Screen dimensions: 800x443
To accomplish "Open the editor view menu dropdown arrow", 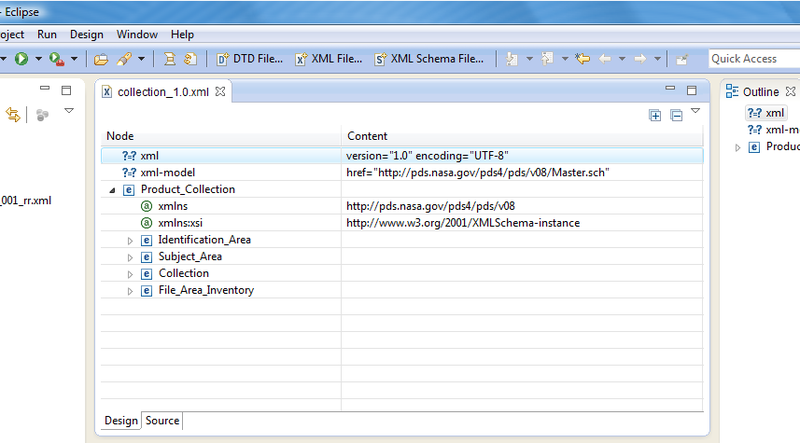I will tap(695, 111).
